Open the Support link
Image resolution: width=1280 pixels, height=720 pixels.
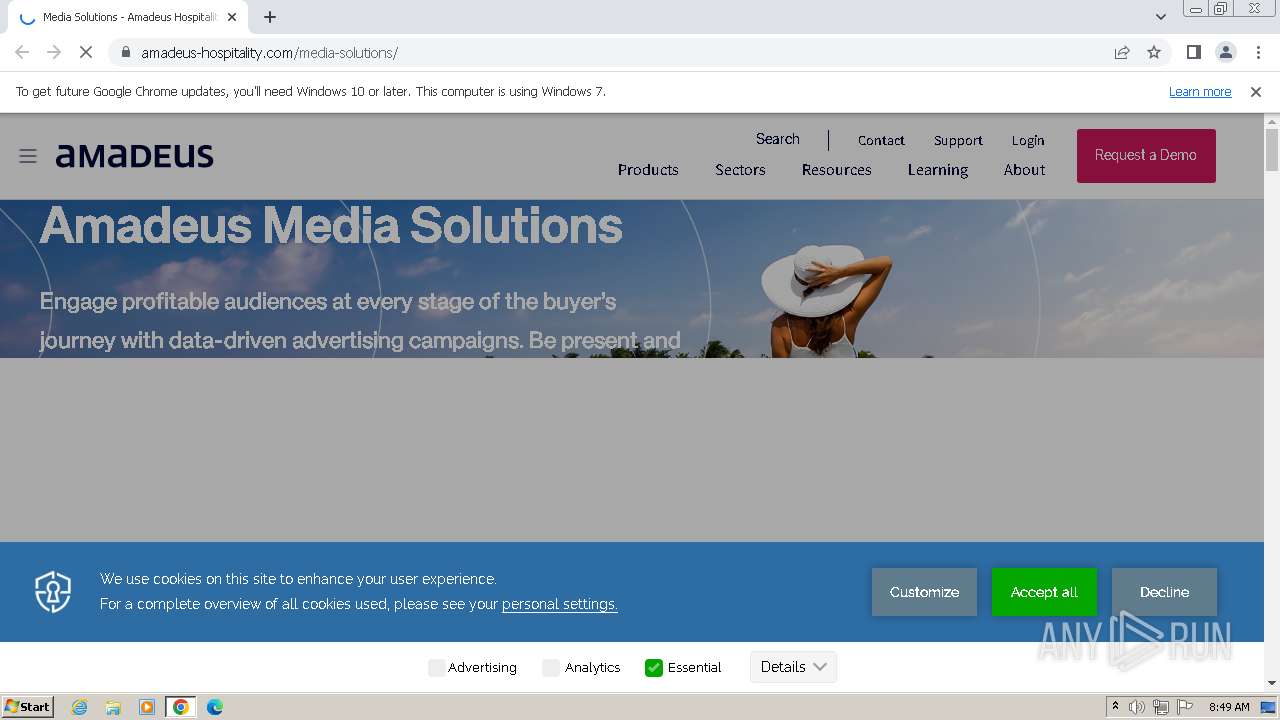[958, 141]
